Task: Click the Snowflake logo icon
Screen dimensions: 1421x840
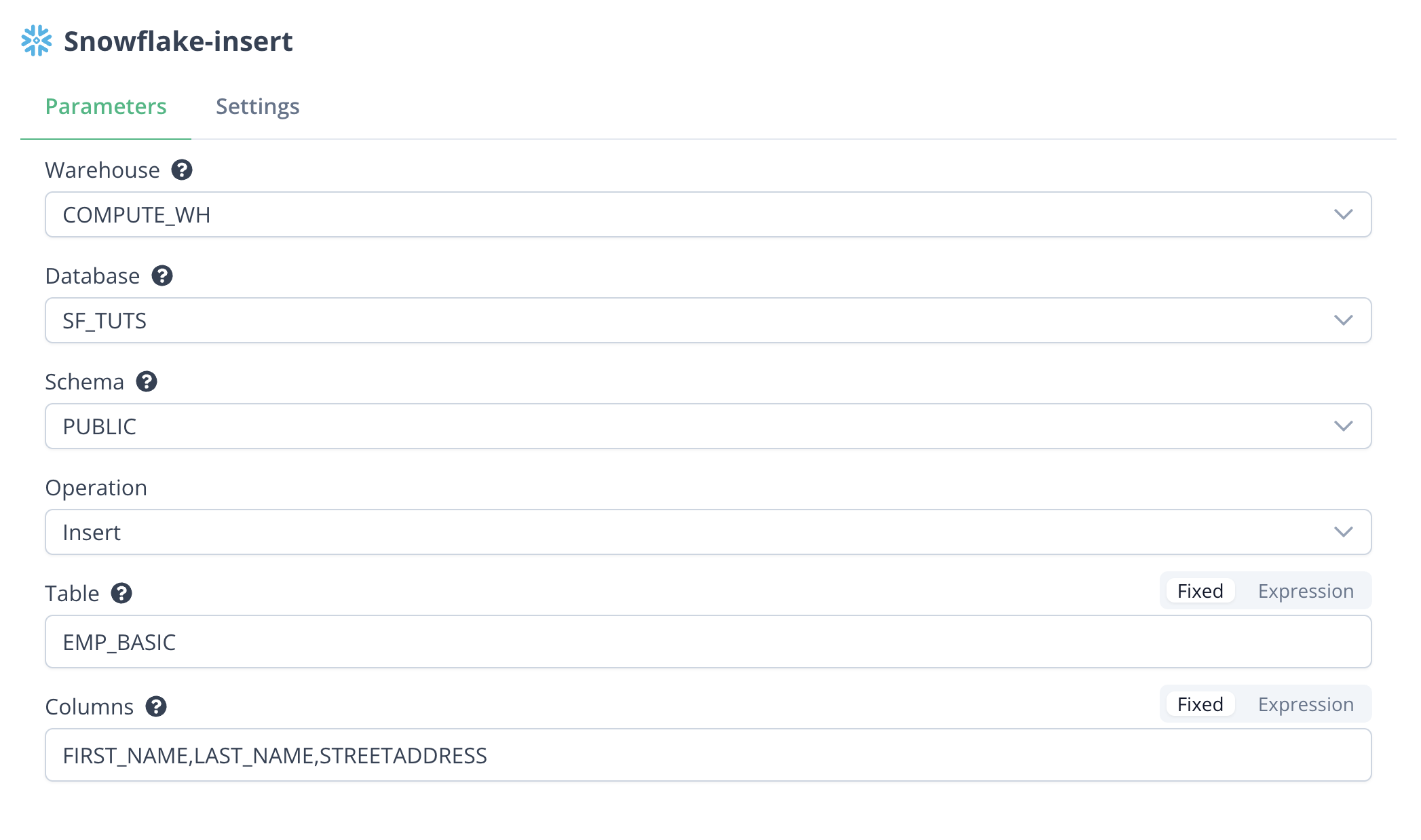Action: pos(37,41)
